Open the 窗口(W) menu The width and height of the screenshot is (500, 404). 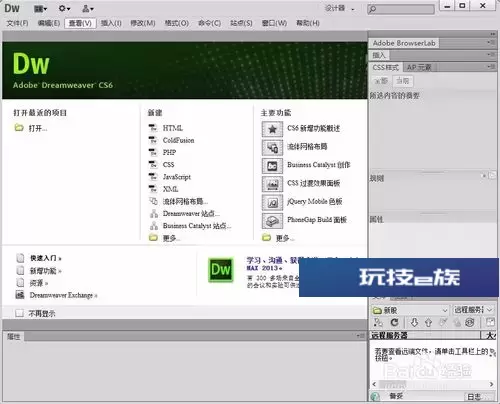point(274,23)
